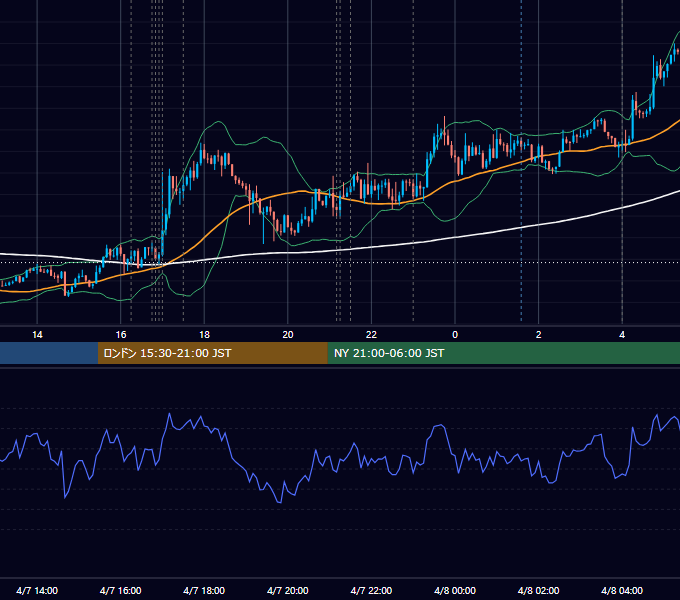
Task: Click the 4/8 04:00 label on the lower axis
Action: (x=622, y=590)
